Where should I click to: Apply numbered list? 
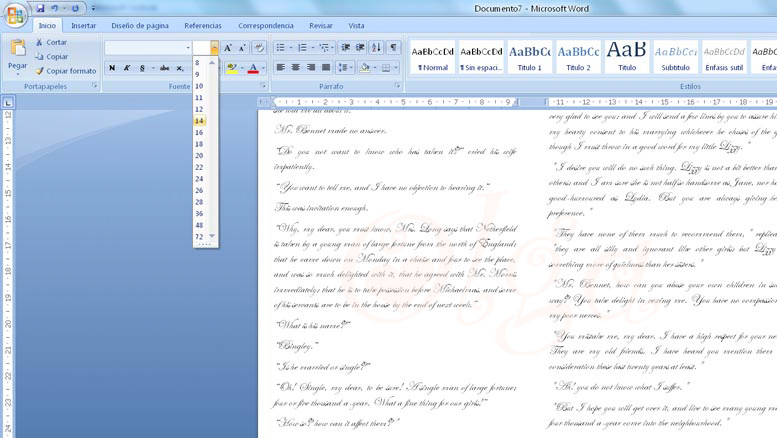(302, 48)
